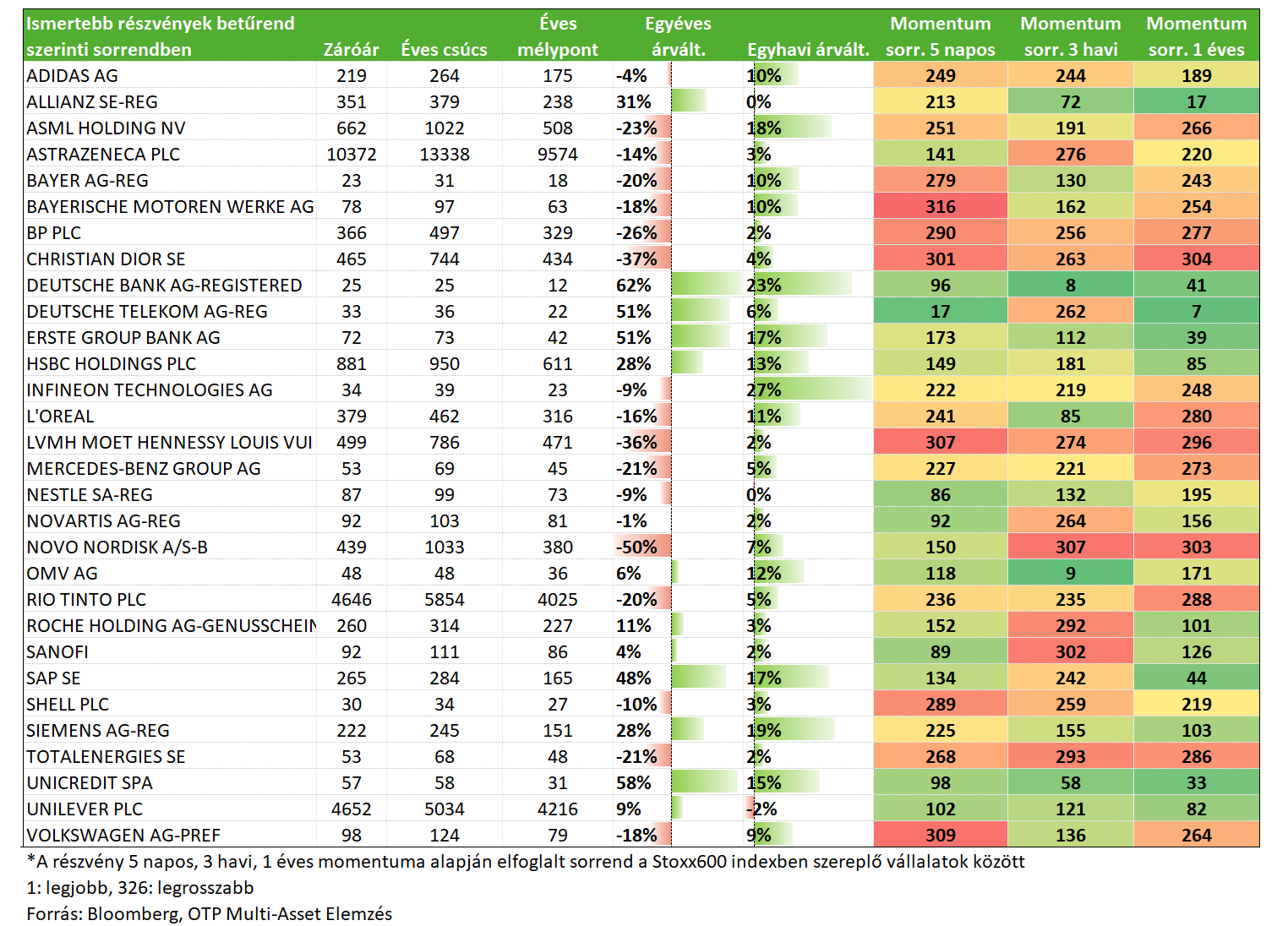Image resolution: width=1288 pixels, height=926 pixels.
Task: Click Momentum sorr. 1 éves header
Action: tap(1196, 36)
